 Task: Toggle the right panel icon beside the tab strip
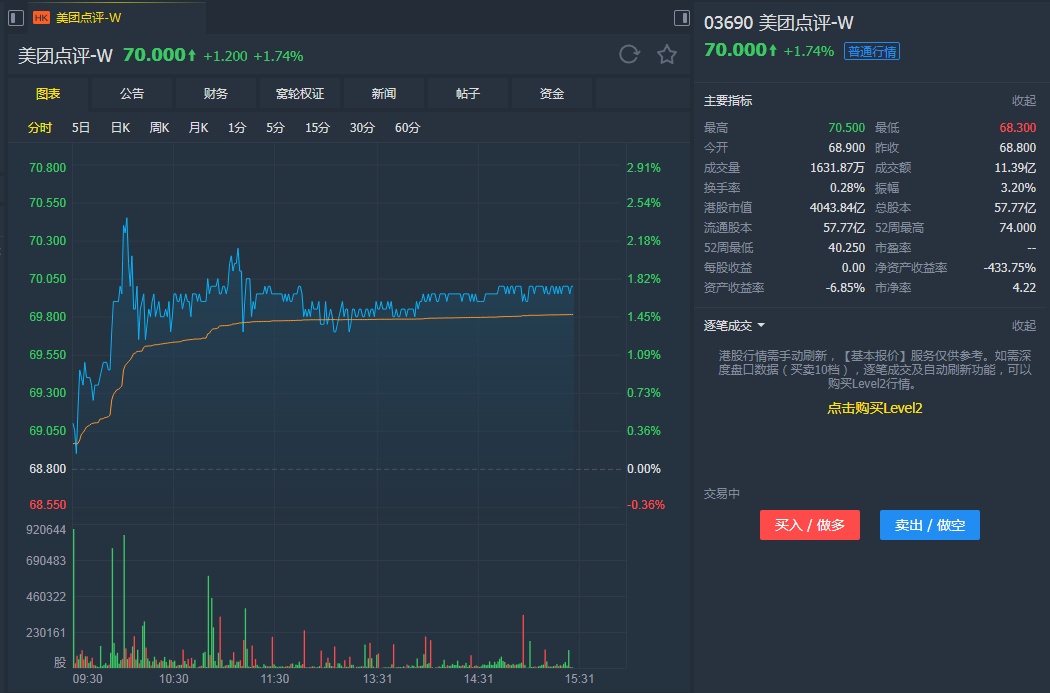(x=682, y=18)
